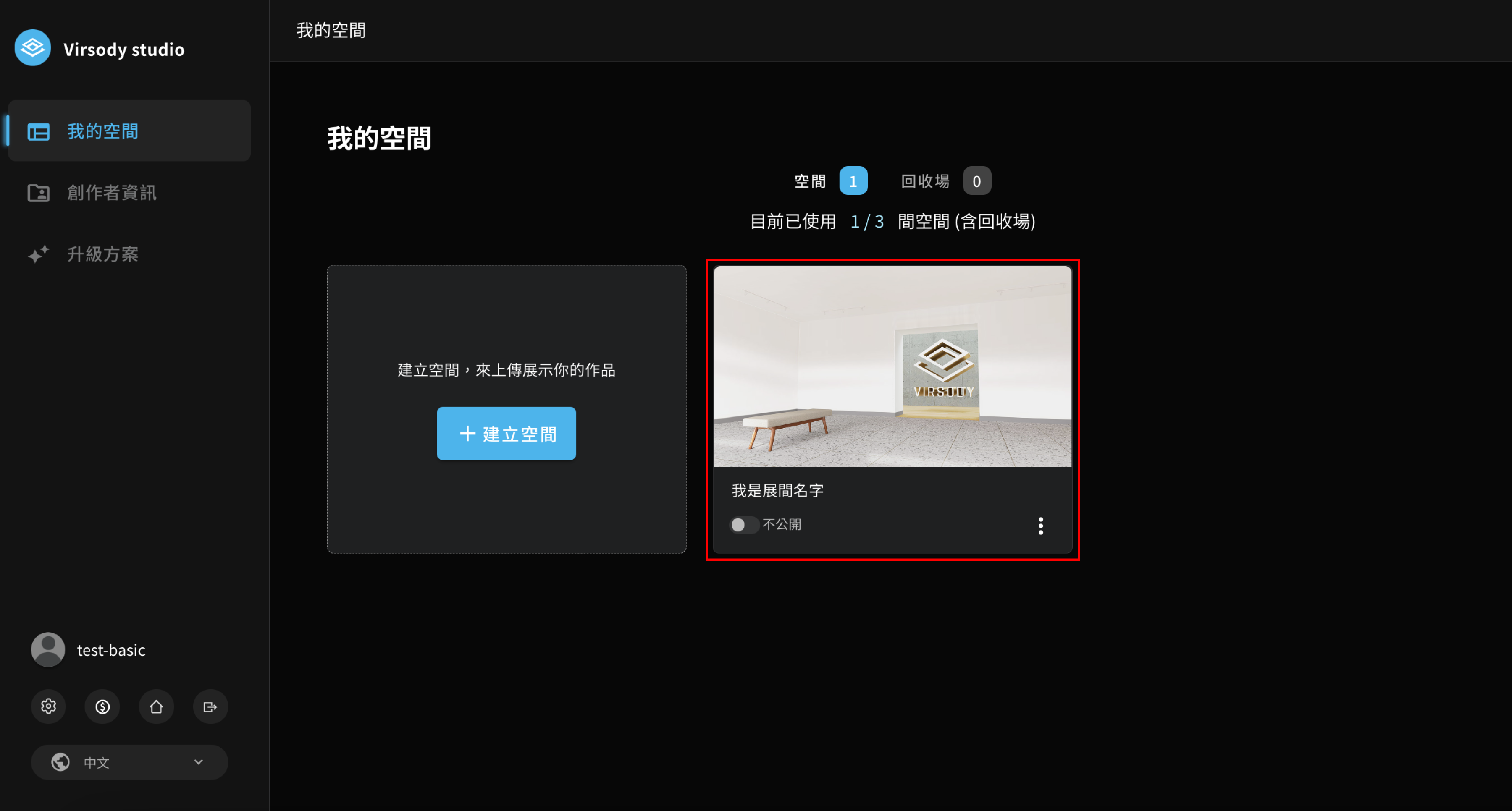
Task: Switch to the 回收場 tab
Action: pos(945,181)
